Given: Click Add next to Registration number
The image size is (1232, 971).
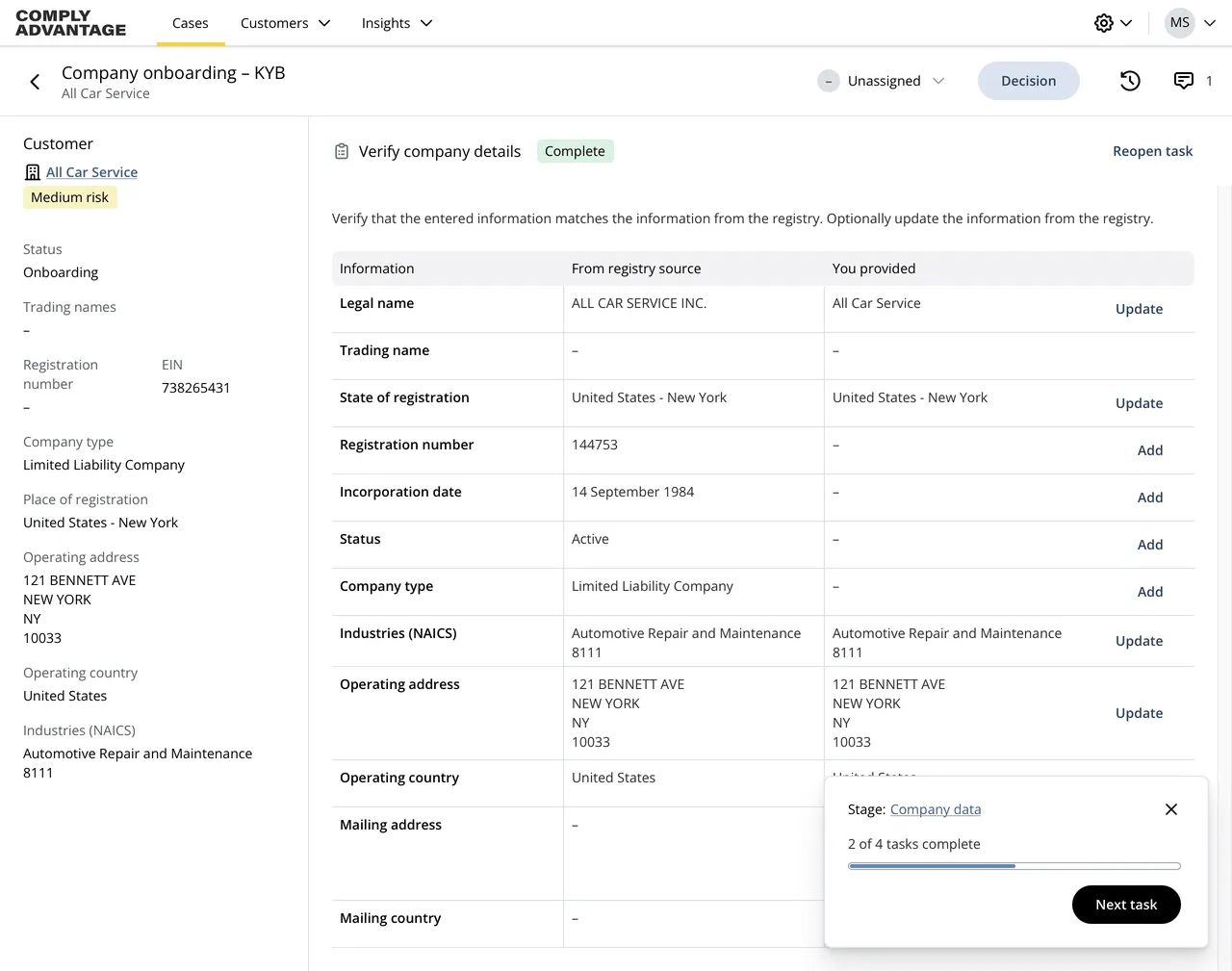Looking at the screenshot, I should [x=1150, y=449].
